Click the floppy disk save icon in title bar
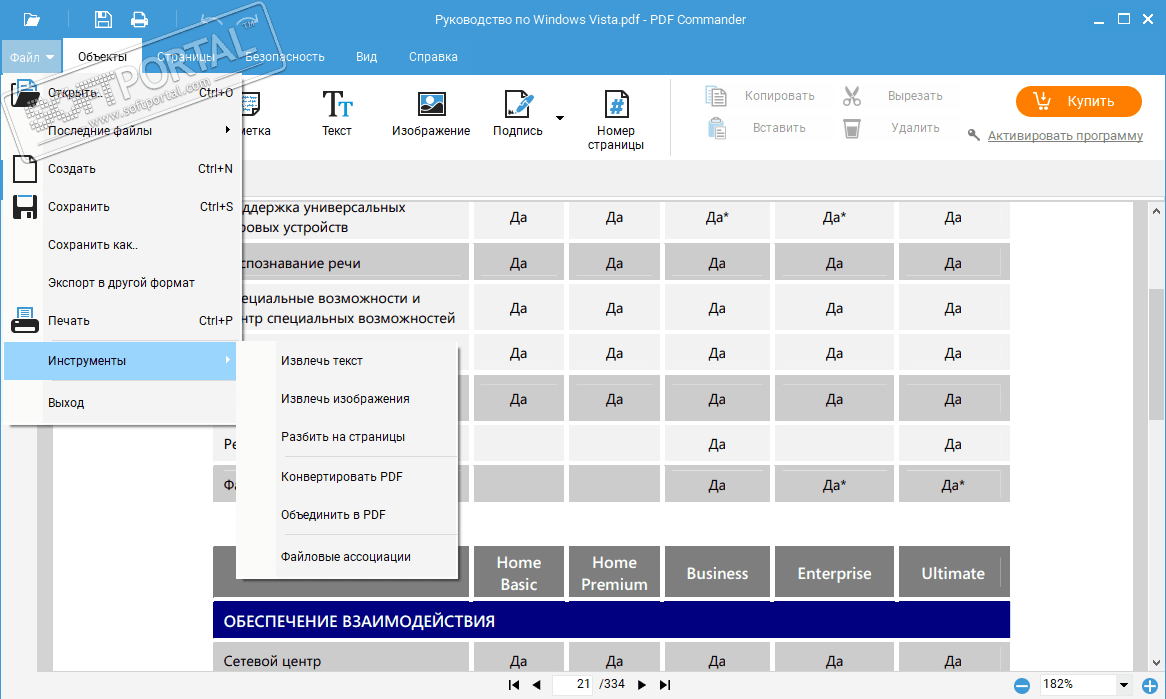Image resolution: width=1166 pixels, height=699 pixels. coord(103,20)
